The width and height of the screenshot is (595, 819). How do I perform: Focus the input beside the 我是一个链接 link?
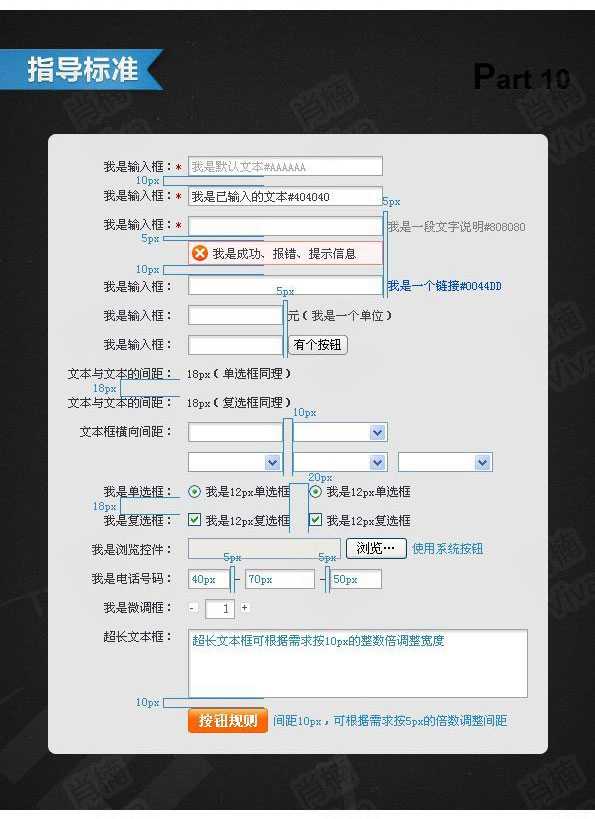point(285,286)
